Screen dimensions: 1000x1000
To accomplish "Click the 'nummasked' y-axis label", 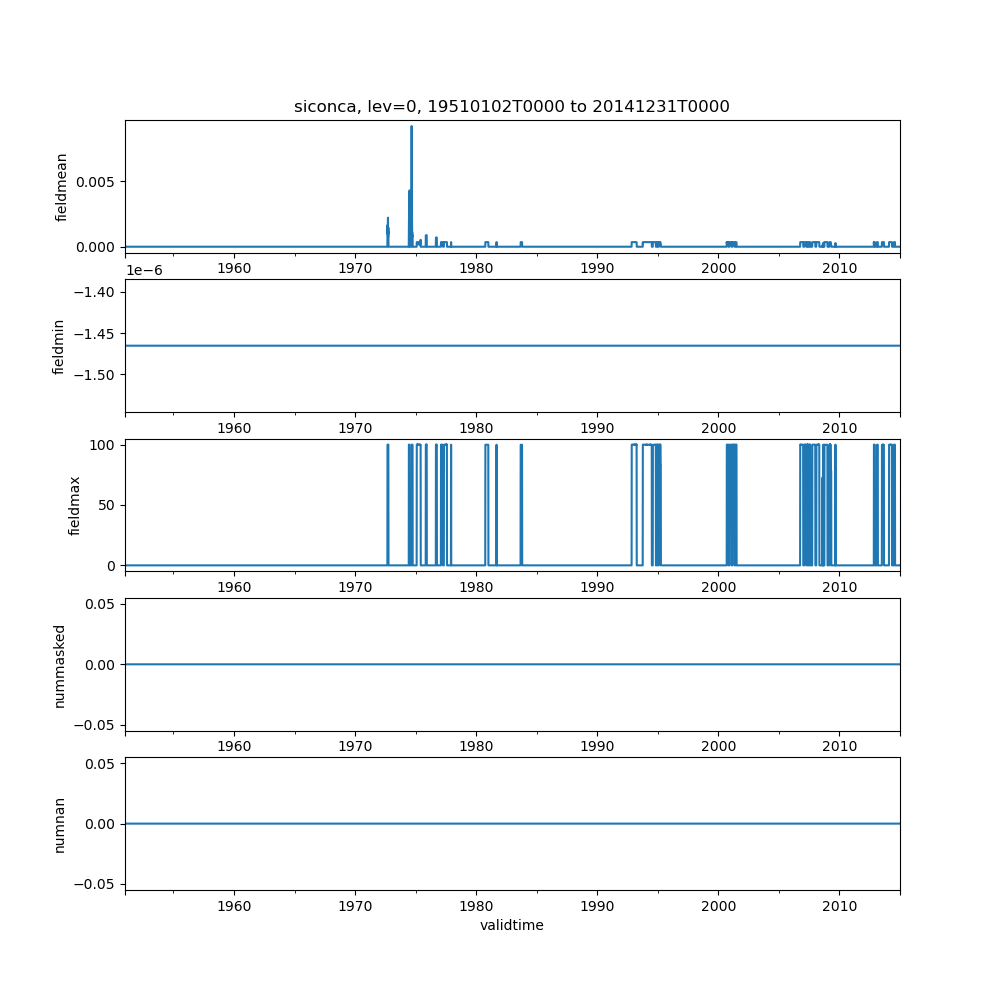I will point(59,666).
